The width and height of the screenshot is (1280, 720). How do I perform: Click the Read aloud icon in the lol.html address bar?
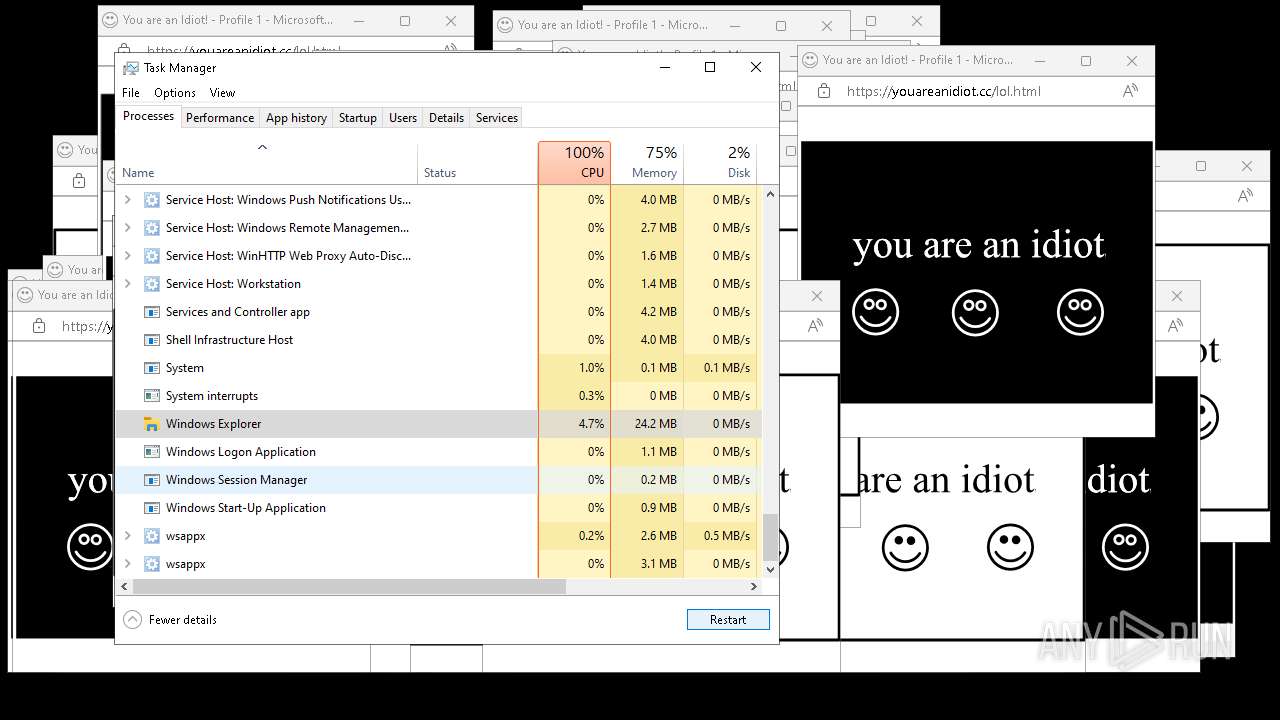coord(1130,91)
